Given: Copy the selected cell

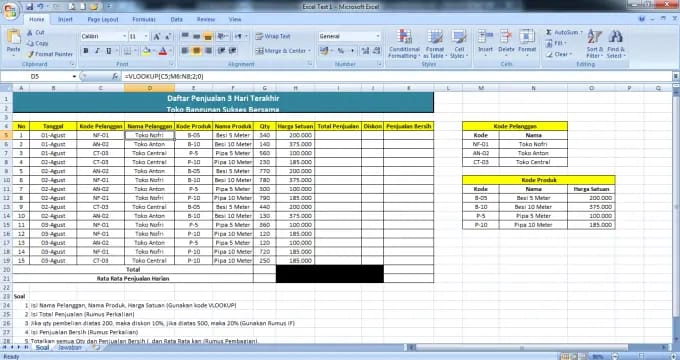Looking at the screenshot, I should (x=37, y=43).
